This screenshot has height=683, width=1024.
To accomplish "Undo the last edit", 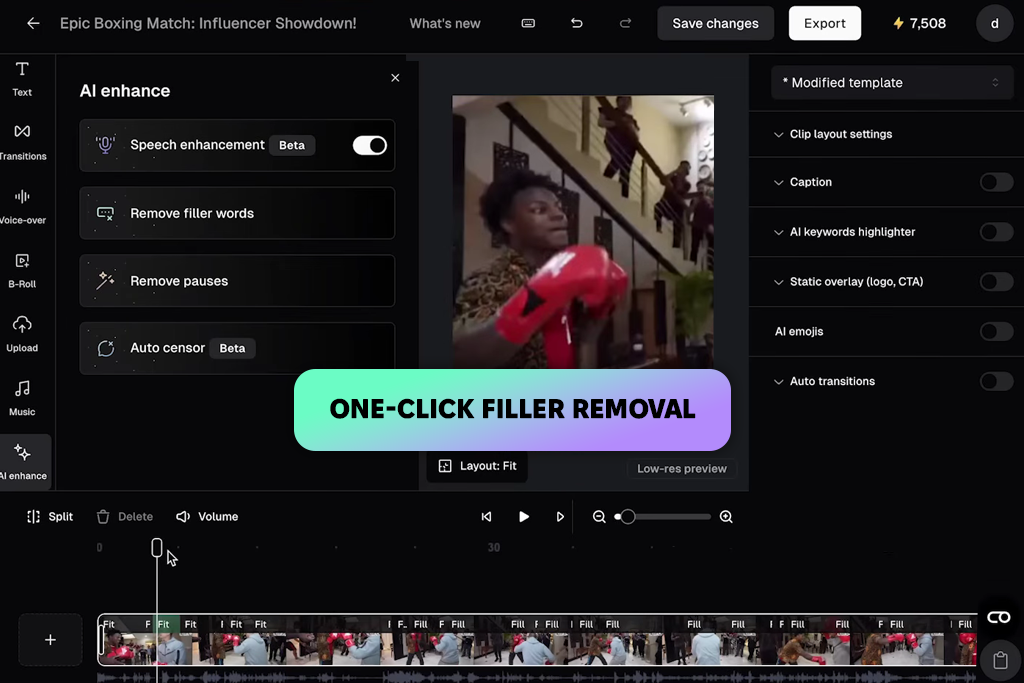I will pyautogui.click(x=577, y=24).
